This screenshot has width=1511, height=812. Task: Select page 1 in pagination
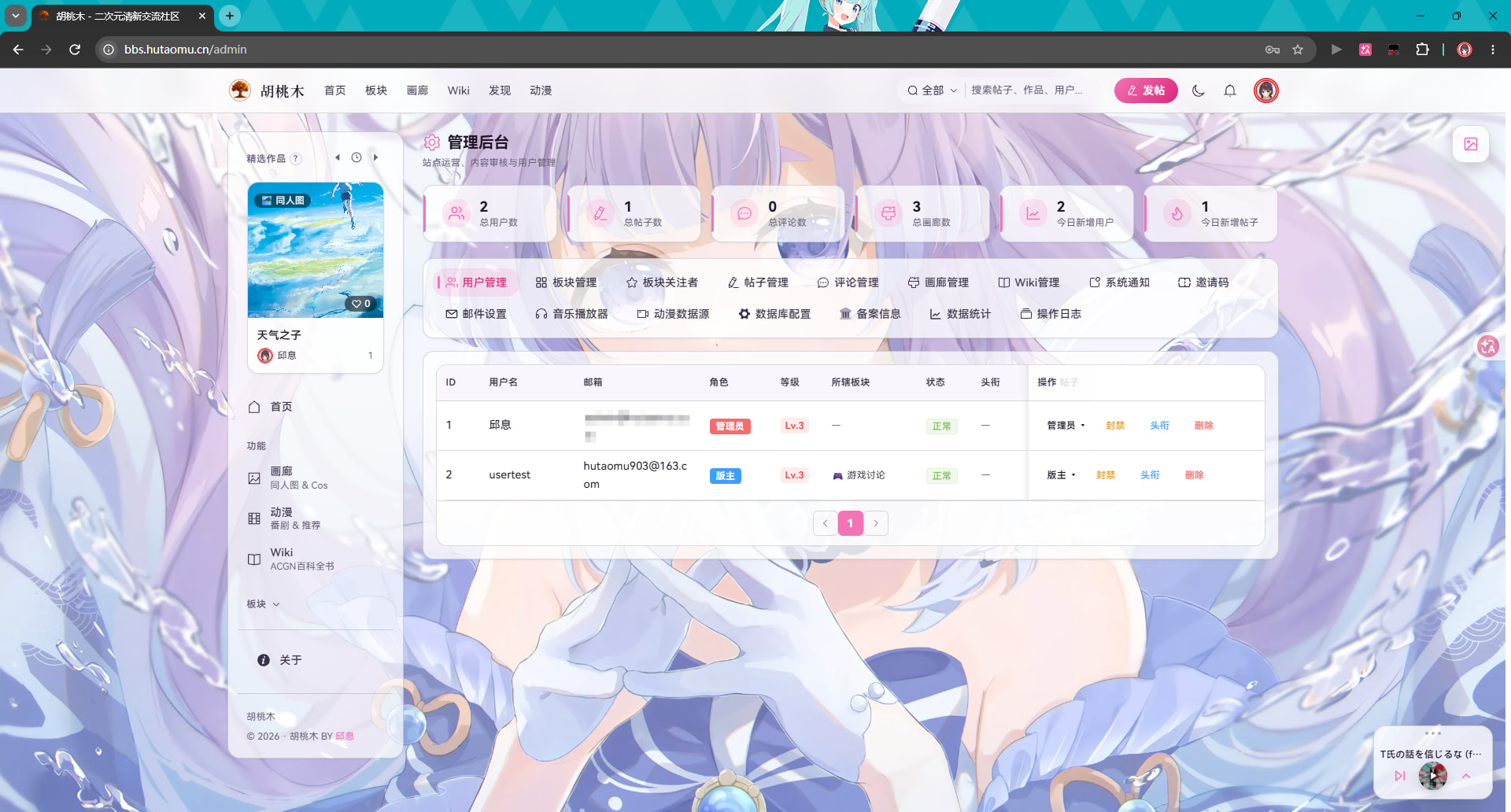[851, 523]
